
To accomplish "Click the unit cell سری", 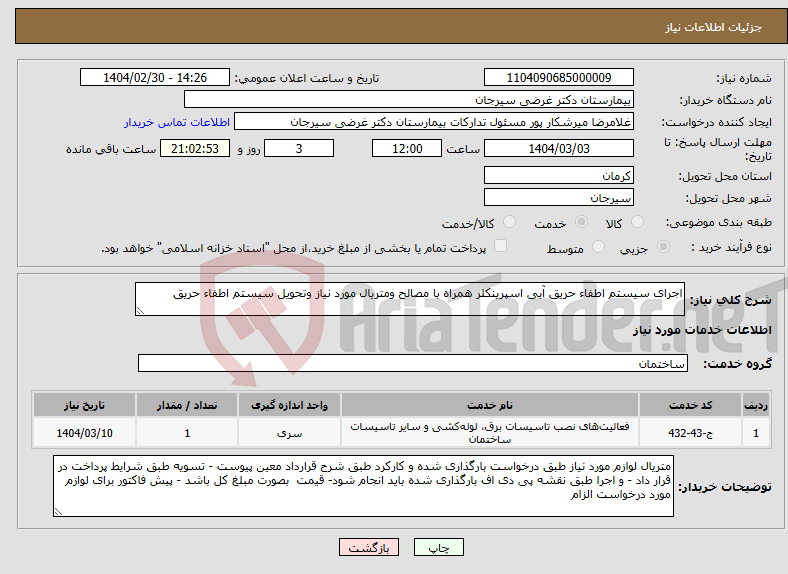I will click(289, 433).
